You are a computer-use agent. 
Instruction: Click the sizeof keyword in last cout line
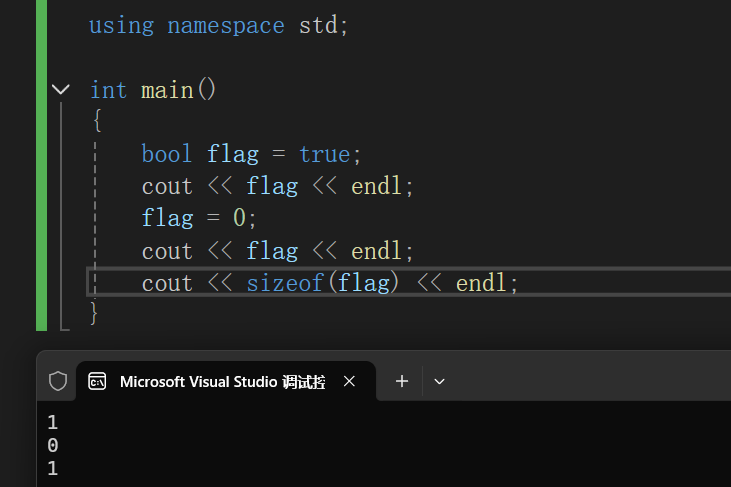click(x=284, y=283)
